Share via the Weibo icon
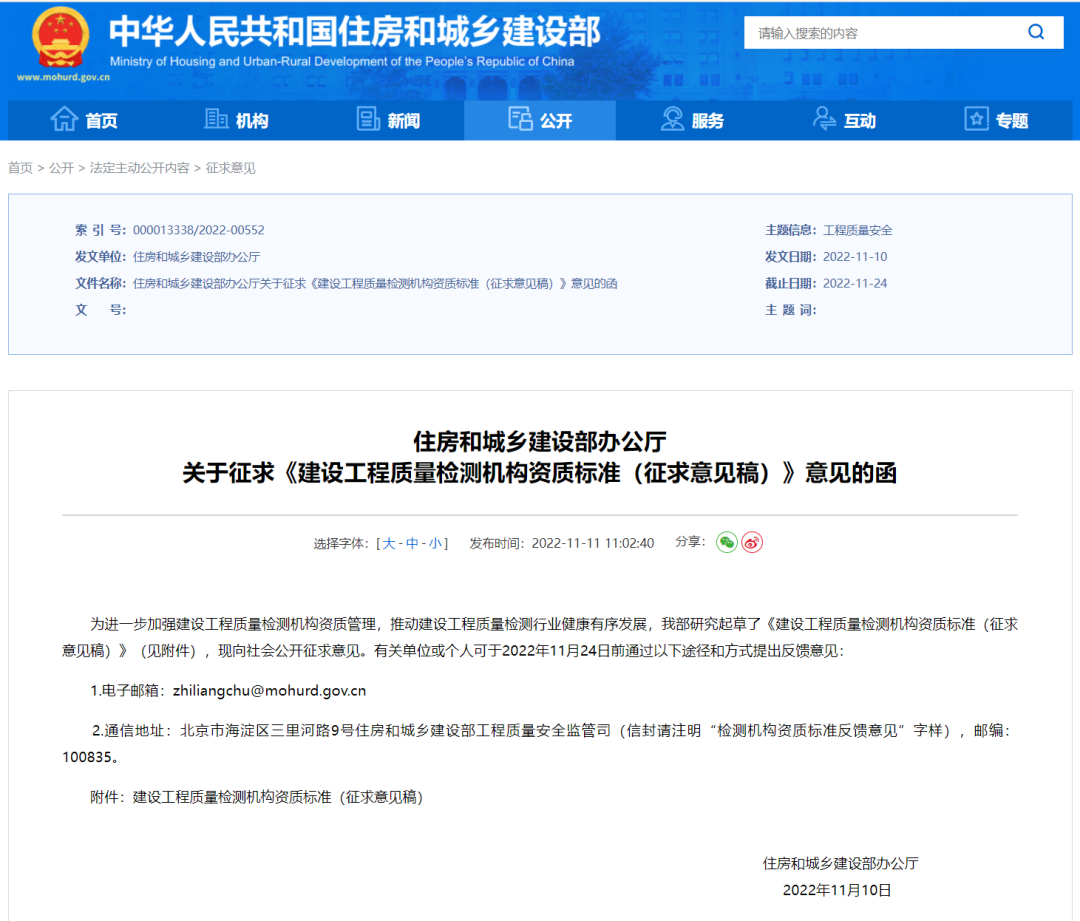 (x=752, y=542)
